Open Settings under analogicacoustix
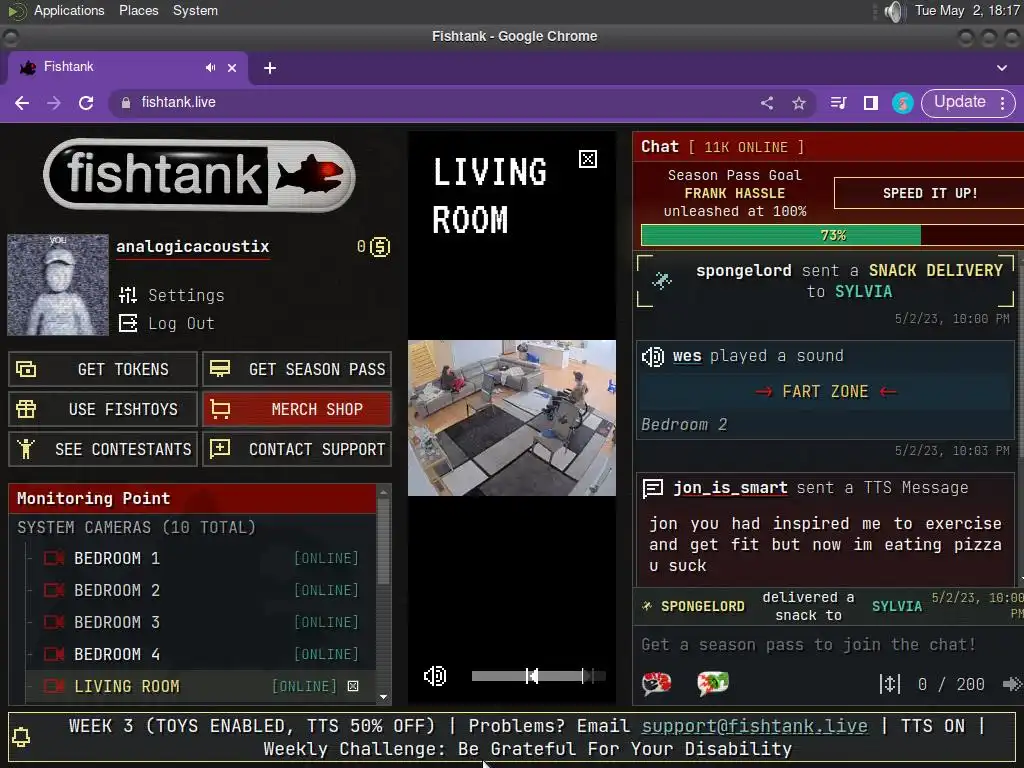 tap(172, 295)
